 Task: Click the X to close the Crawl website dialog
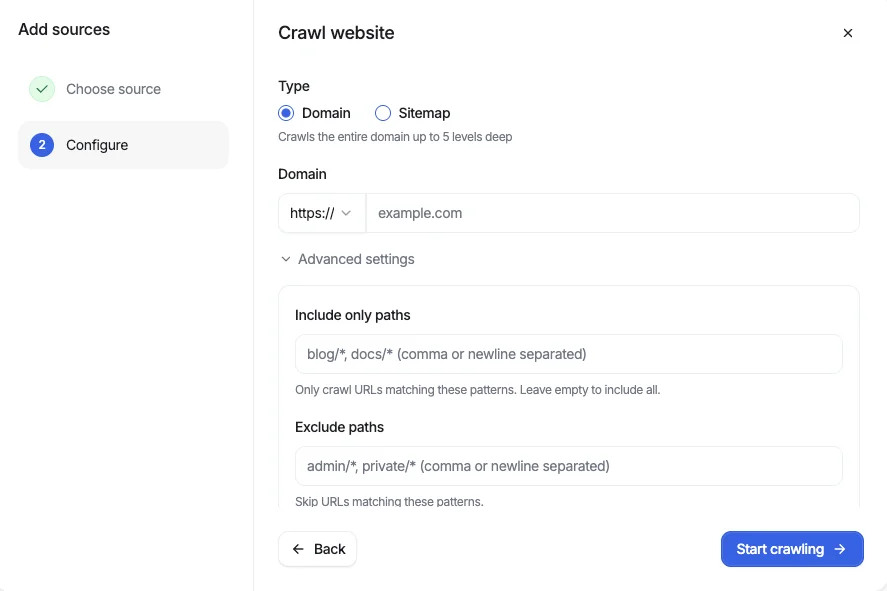point(848,33)
